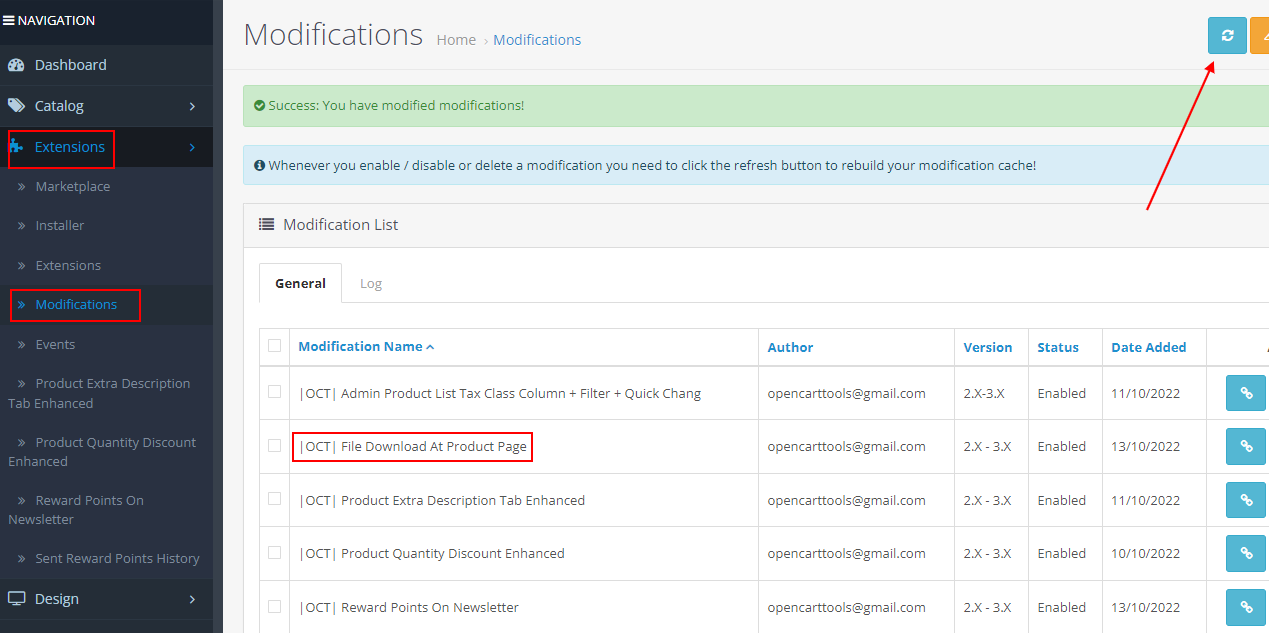This screenshot has height=633, width=1269.
Task: Select the Reward Points On Newsletter row checkbox
Action: (x=275, y=606)
